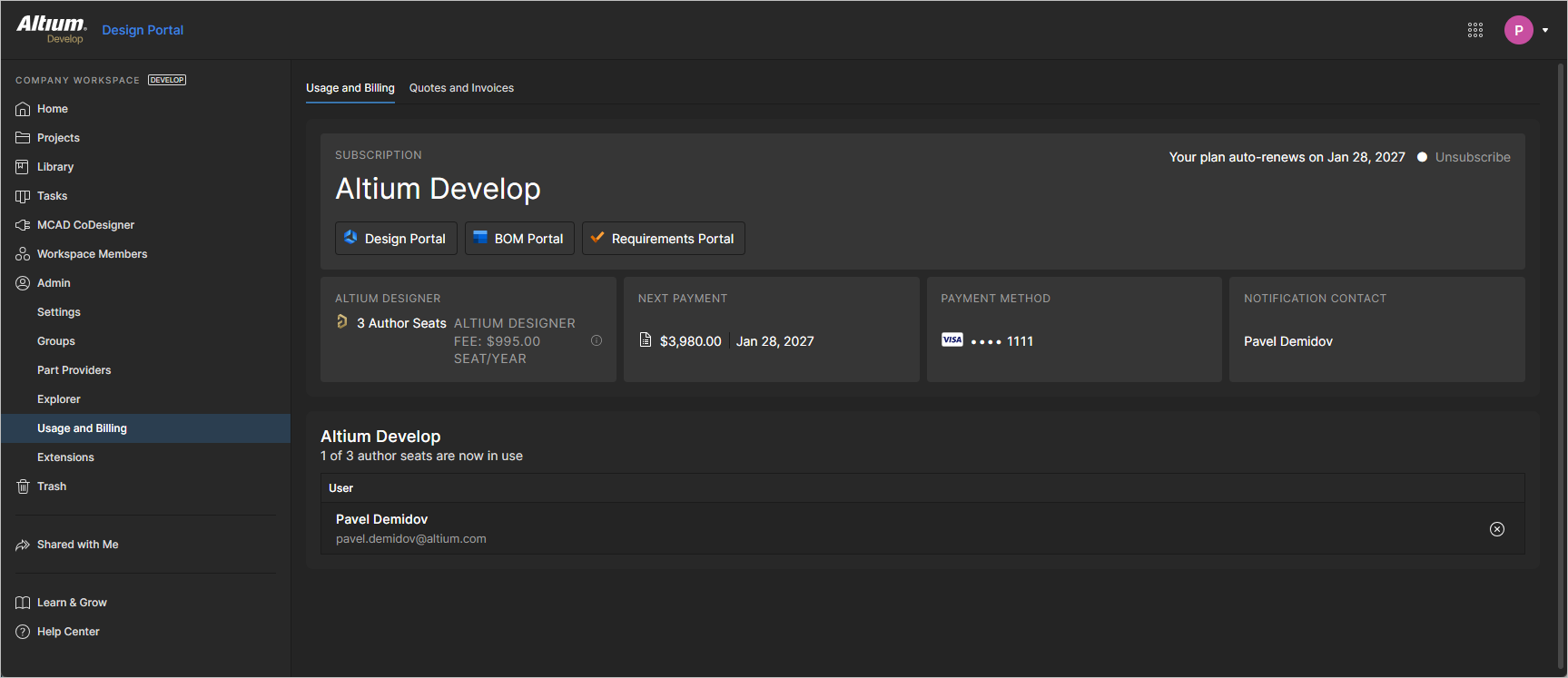Open the user avatar dropdown arrow

pos(1545,30)
